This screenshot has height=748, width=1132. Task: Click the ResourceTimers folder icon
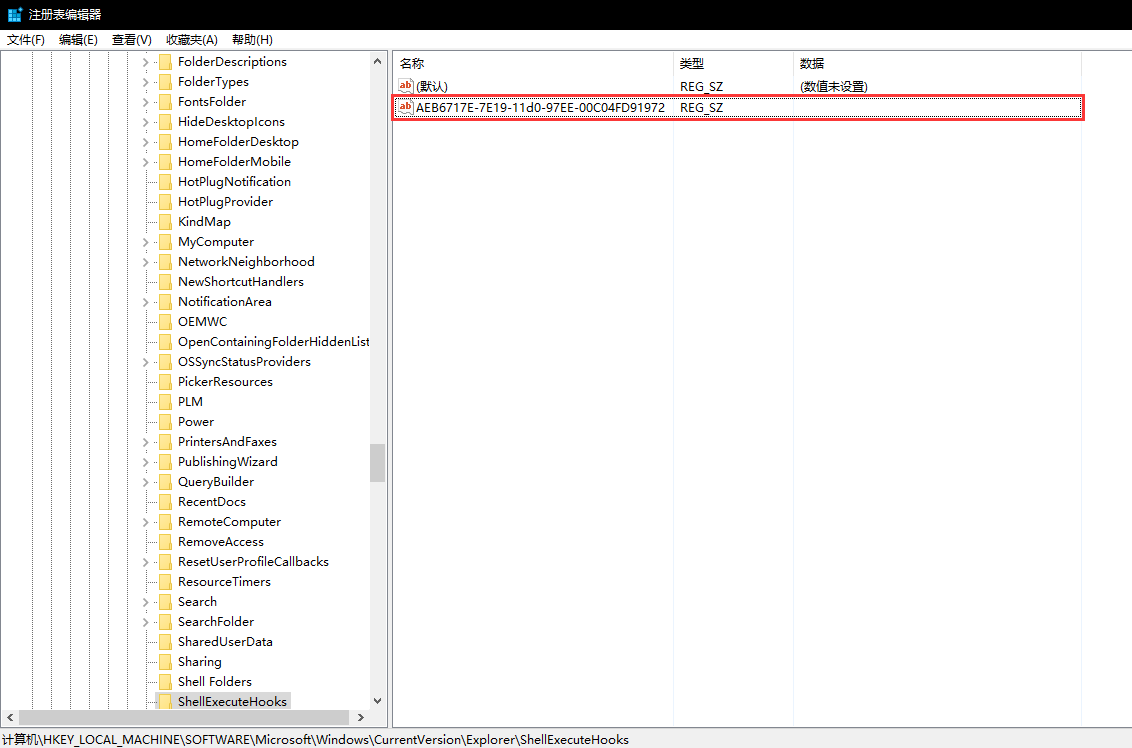point(165,582)
